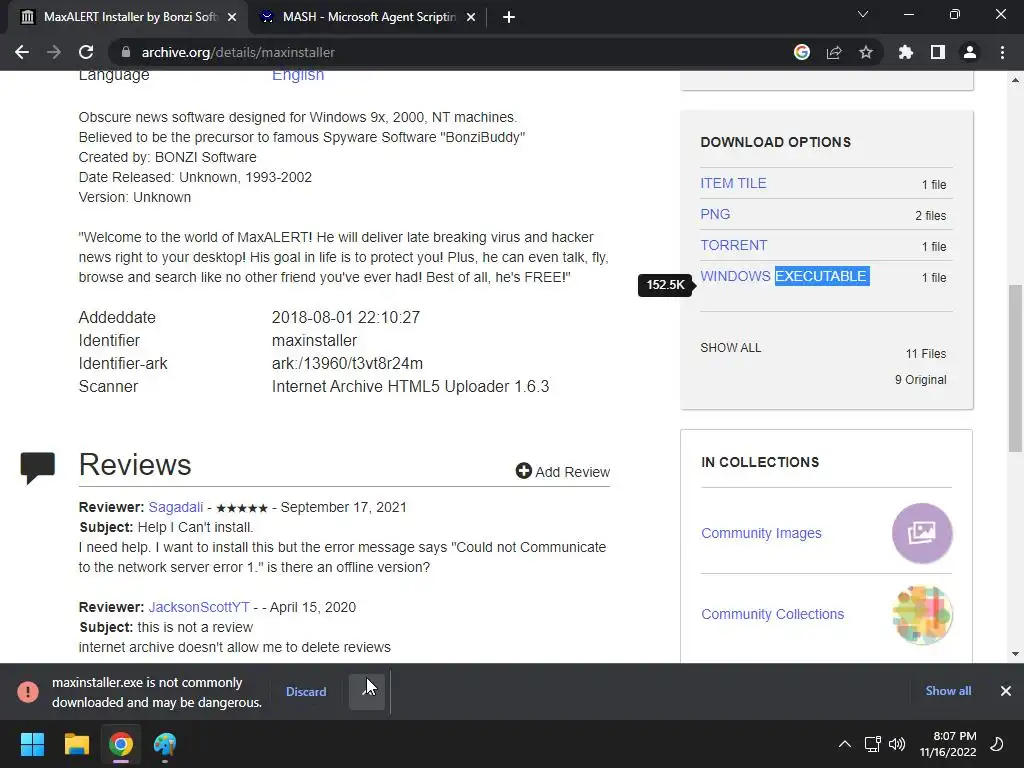Click the Addeddate 2018-08-01 22:10:27
Screen dimensions: 1024x768
click(345, 318)
